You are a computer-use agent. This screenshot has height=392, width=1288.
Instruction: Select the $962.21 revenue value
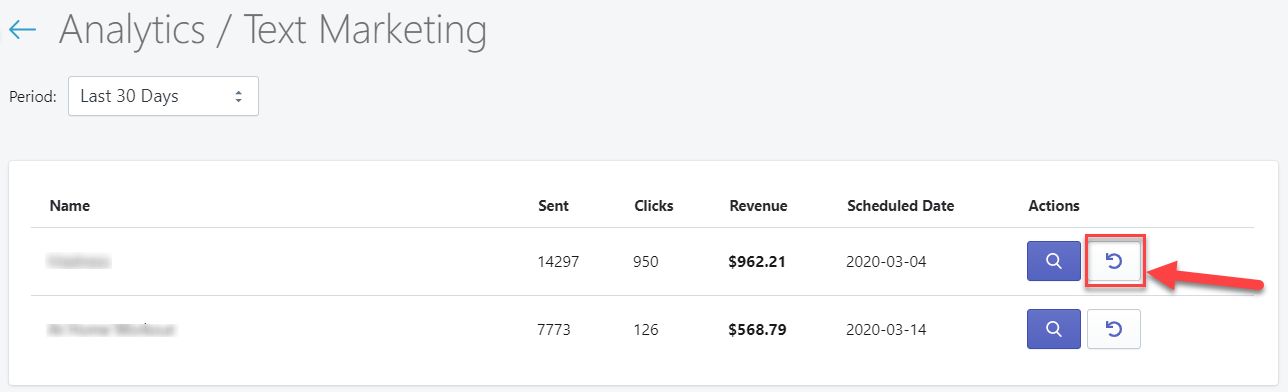coord(757,262)
